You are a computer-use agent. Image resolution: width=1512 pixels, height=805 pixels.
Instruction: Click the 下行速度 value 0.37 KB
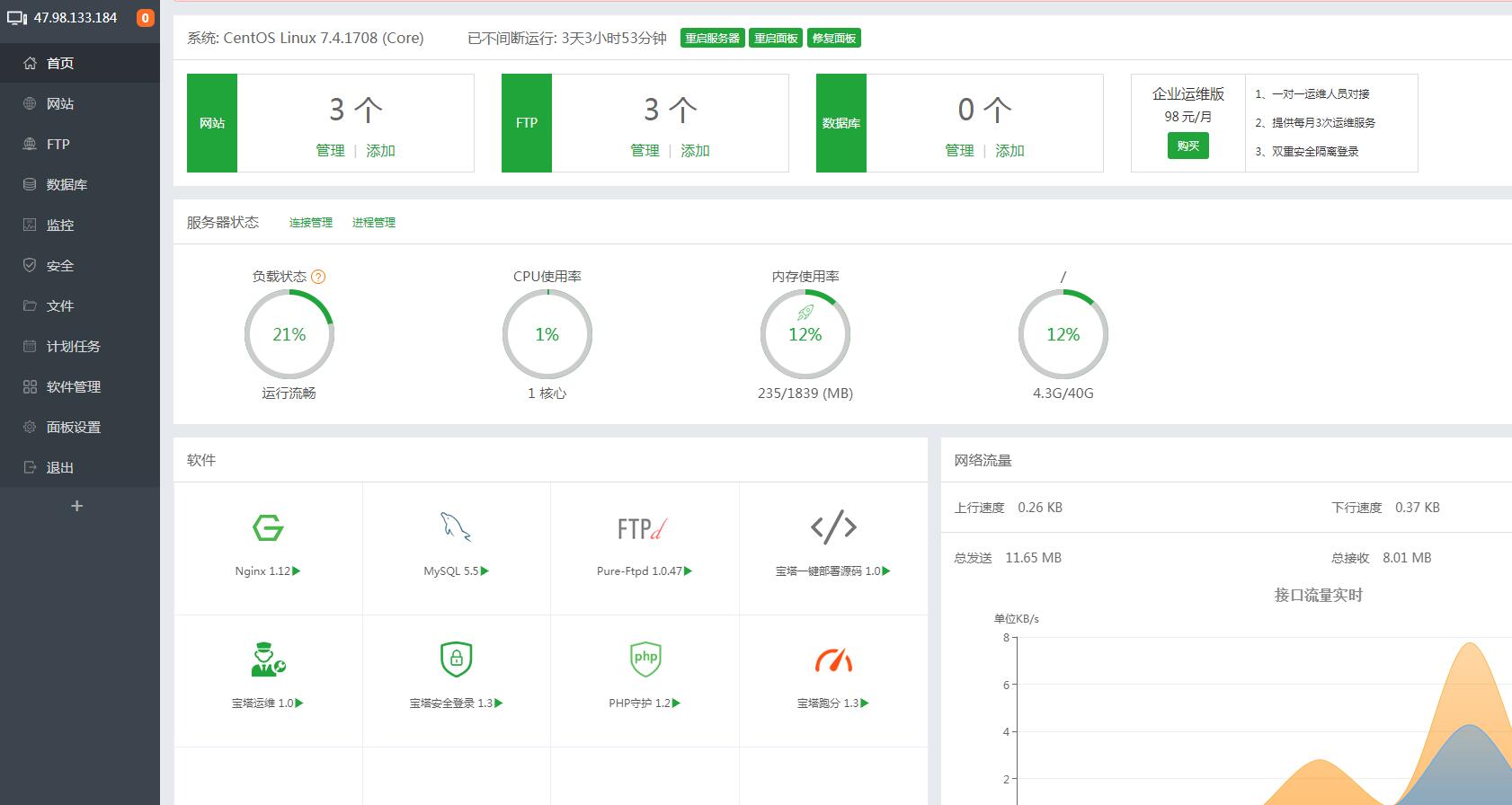pos(1418,508)
